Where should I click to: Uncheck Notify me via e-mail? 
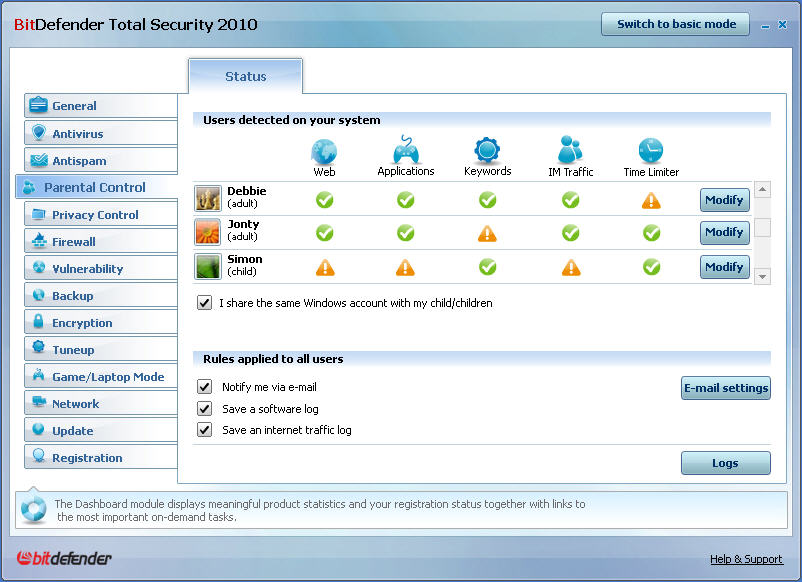click(x=204, y=387)
